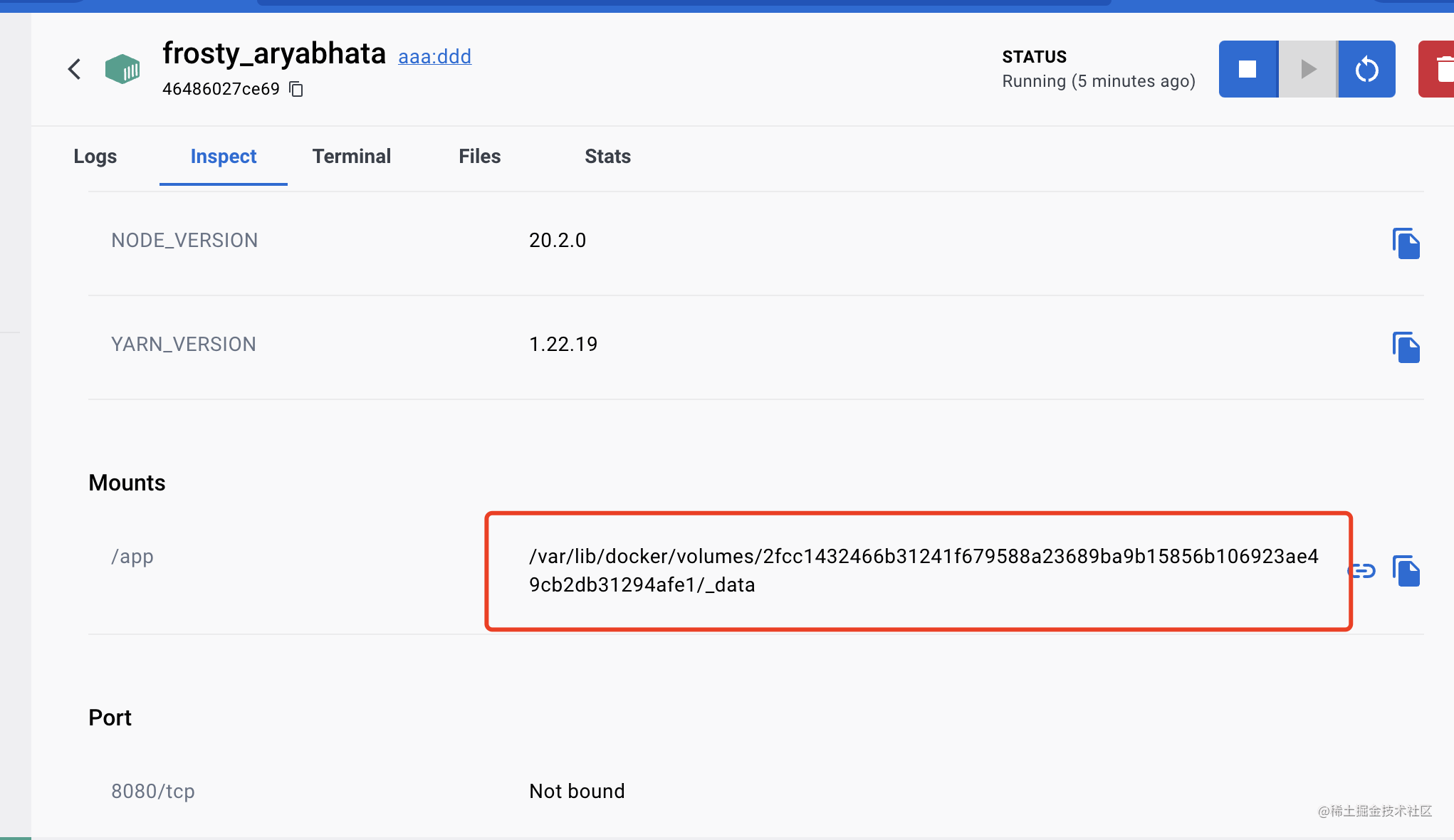This screenshot has width=1454, height=840.
Task: Switch to the Logs tab
Action: click(95, 157)
